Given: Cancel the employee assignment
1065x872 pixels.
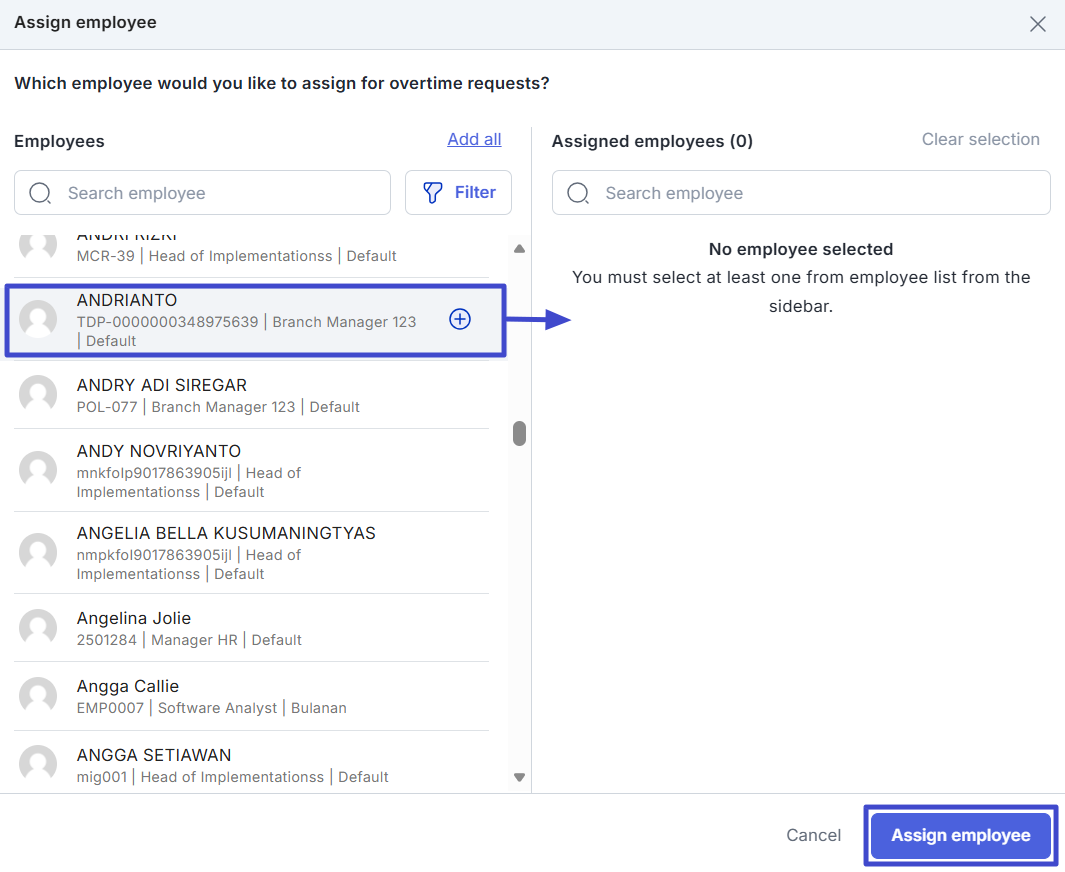Looking at the screenshot, I should (813, 835).
